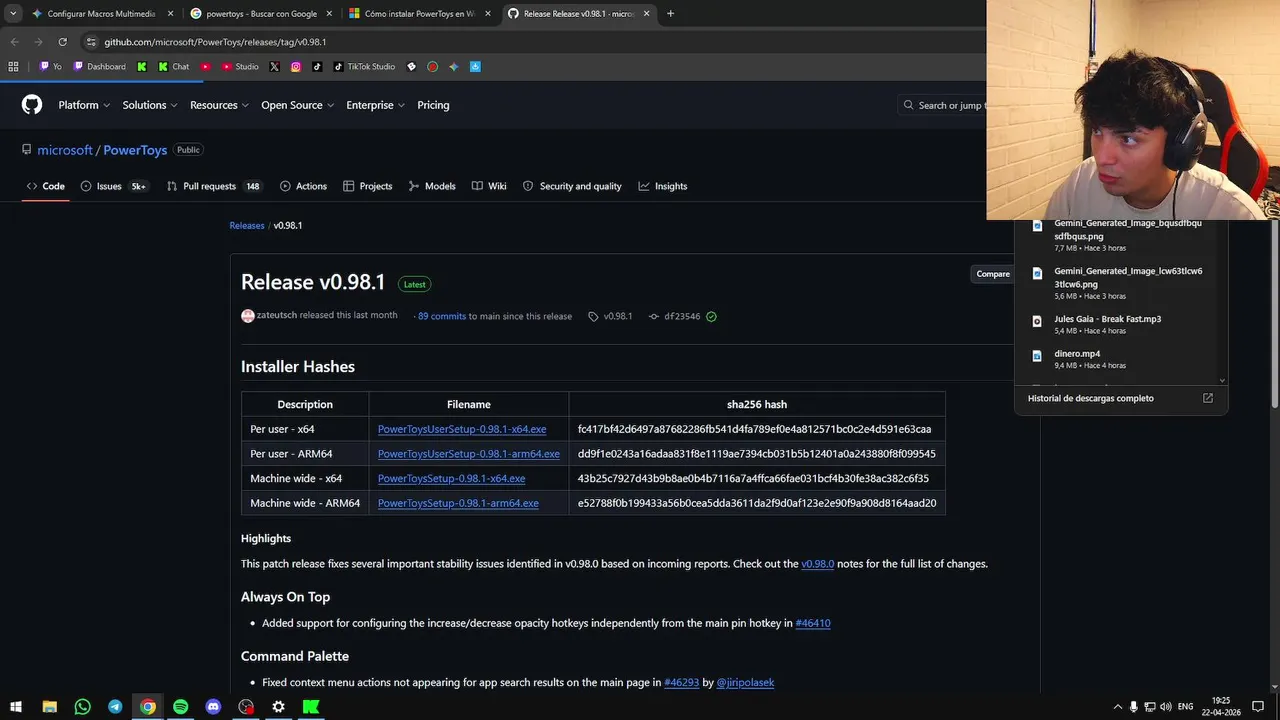Click the file icon for Jules Gaia - Break Fast.mp3
Viewport: 1280px width, 720px height.
click(1037, 321)
